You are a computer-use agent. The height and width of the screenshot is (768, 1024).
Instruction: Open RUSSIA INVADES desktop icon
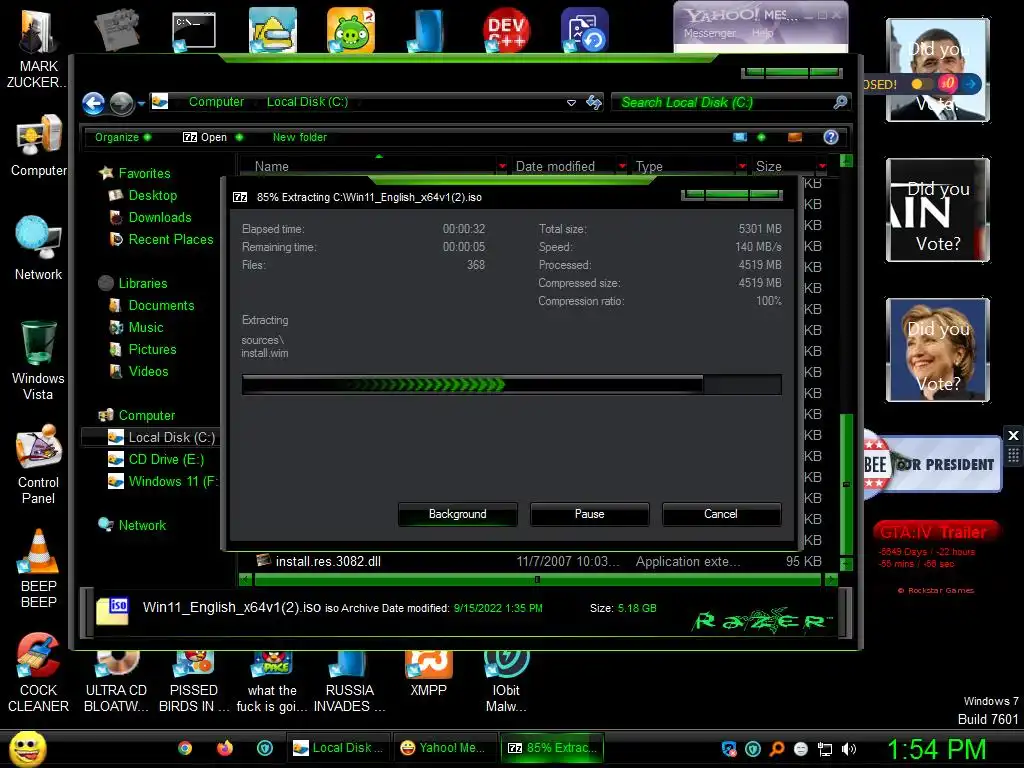tap(350, 682)
